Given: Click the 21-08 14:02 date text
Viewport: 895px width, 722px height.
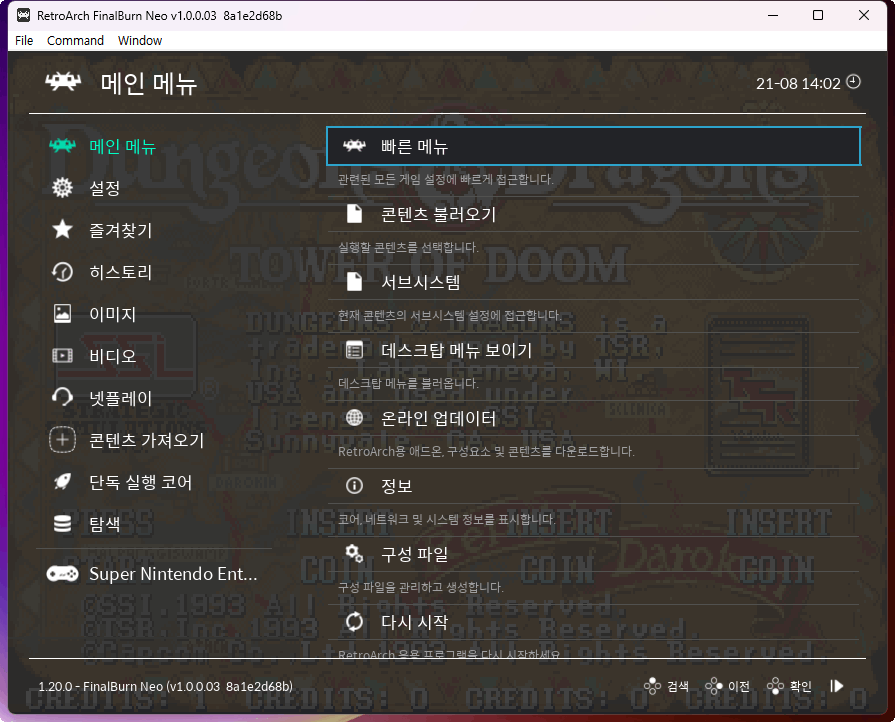Looking at the screenshot, I should point(798,84).
